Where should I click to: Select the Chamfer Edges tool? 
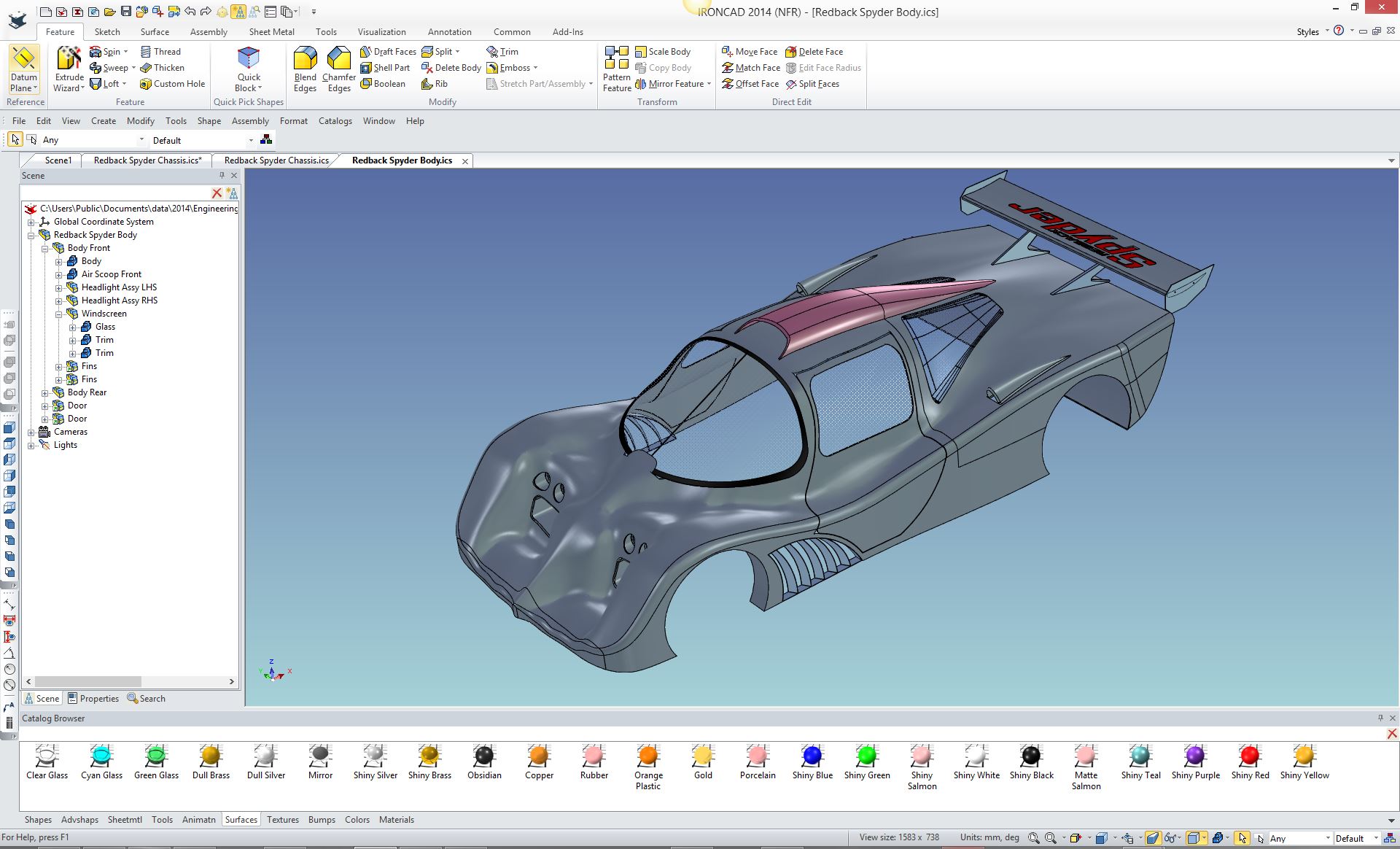338,69
